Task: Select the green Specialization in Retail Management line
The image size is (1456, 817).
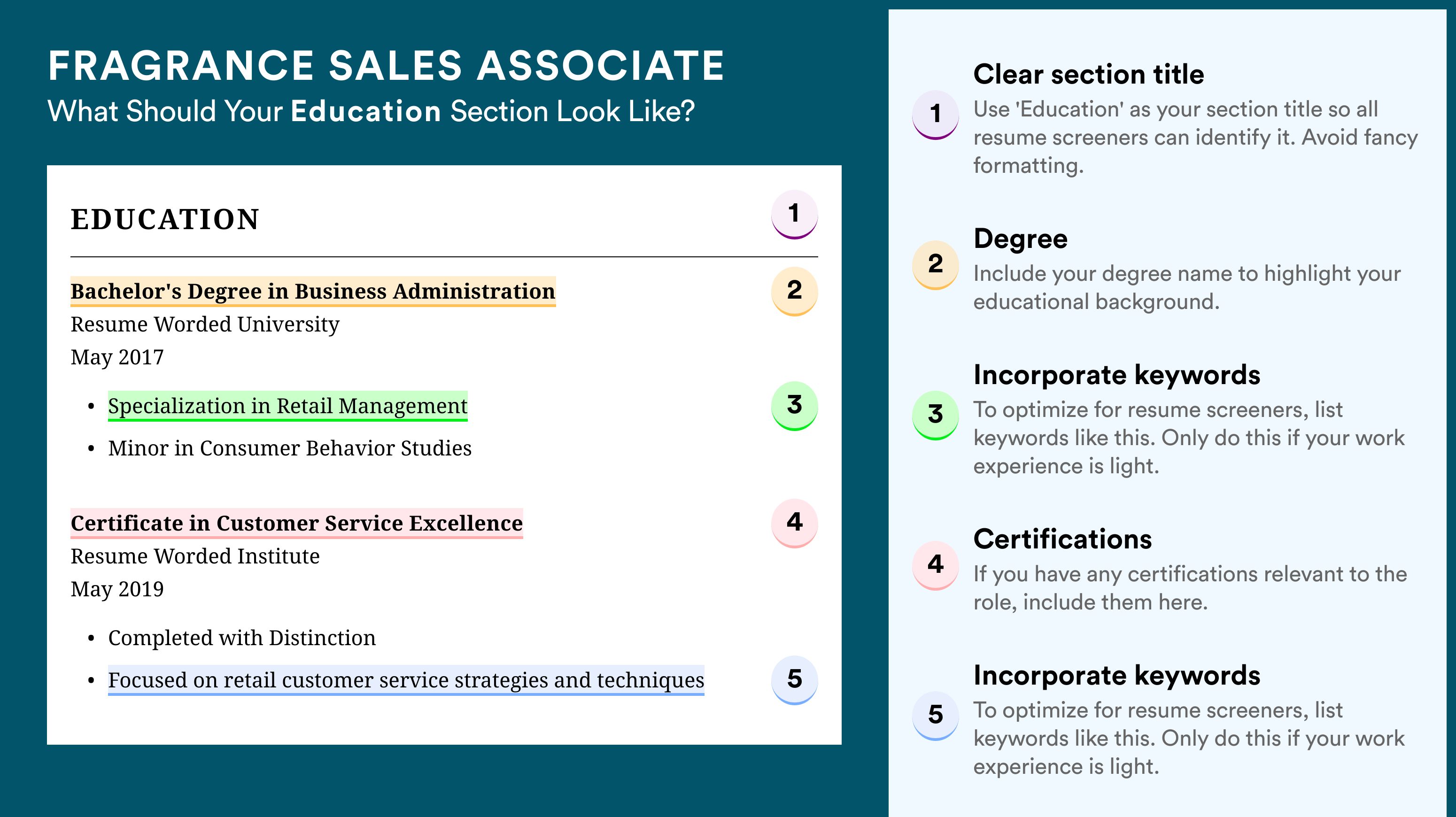Action: 288,406
